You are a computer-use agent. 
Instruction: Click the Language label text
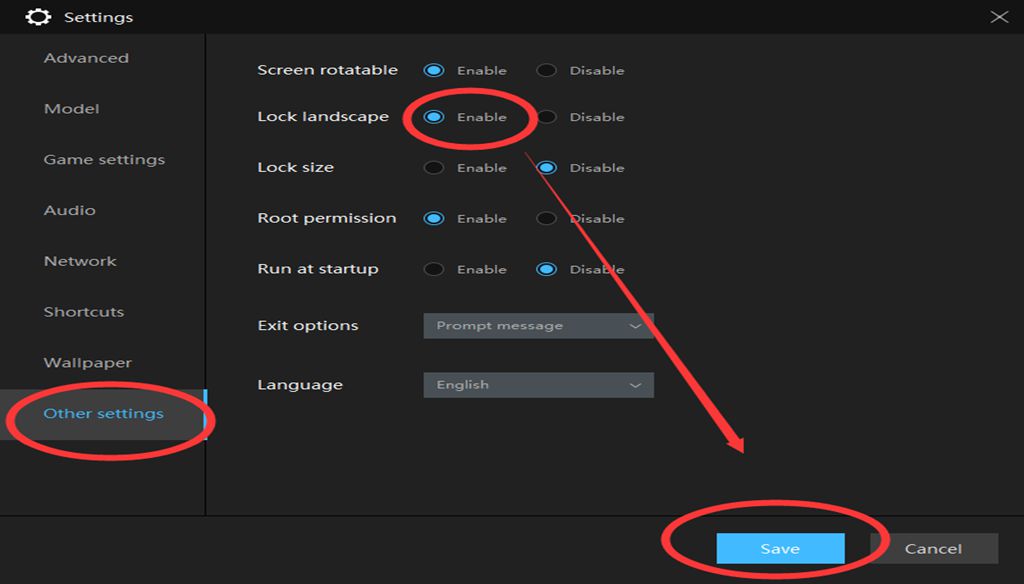[300, 385]
